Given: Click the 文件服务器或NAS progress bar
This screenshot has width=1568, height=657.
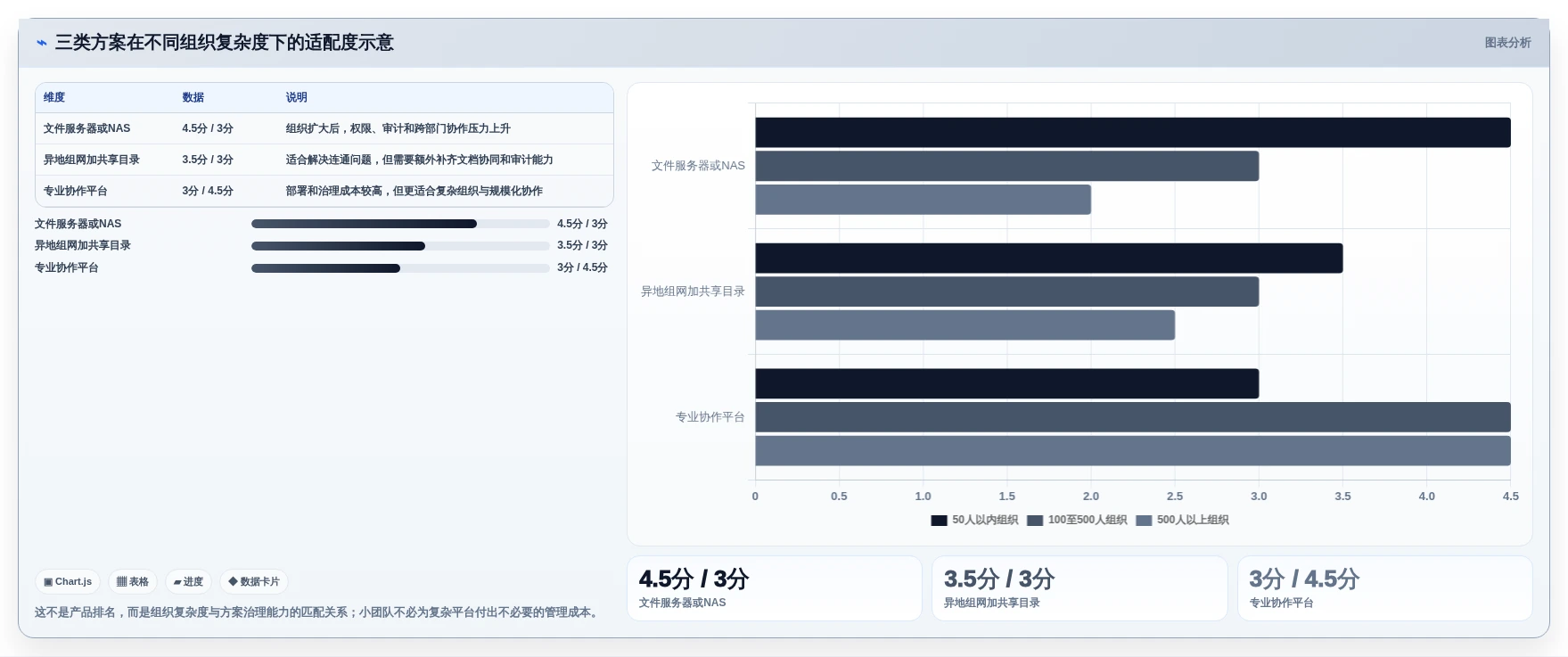Looking at the screenshot, I should (x=400, y=224).
